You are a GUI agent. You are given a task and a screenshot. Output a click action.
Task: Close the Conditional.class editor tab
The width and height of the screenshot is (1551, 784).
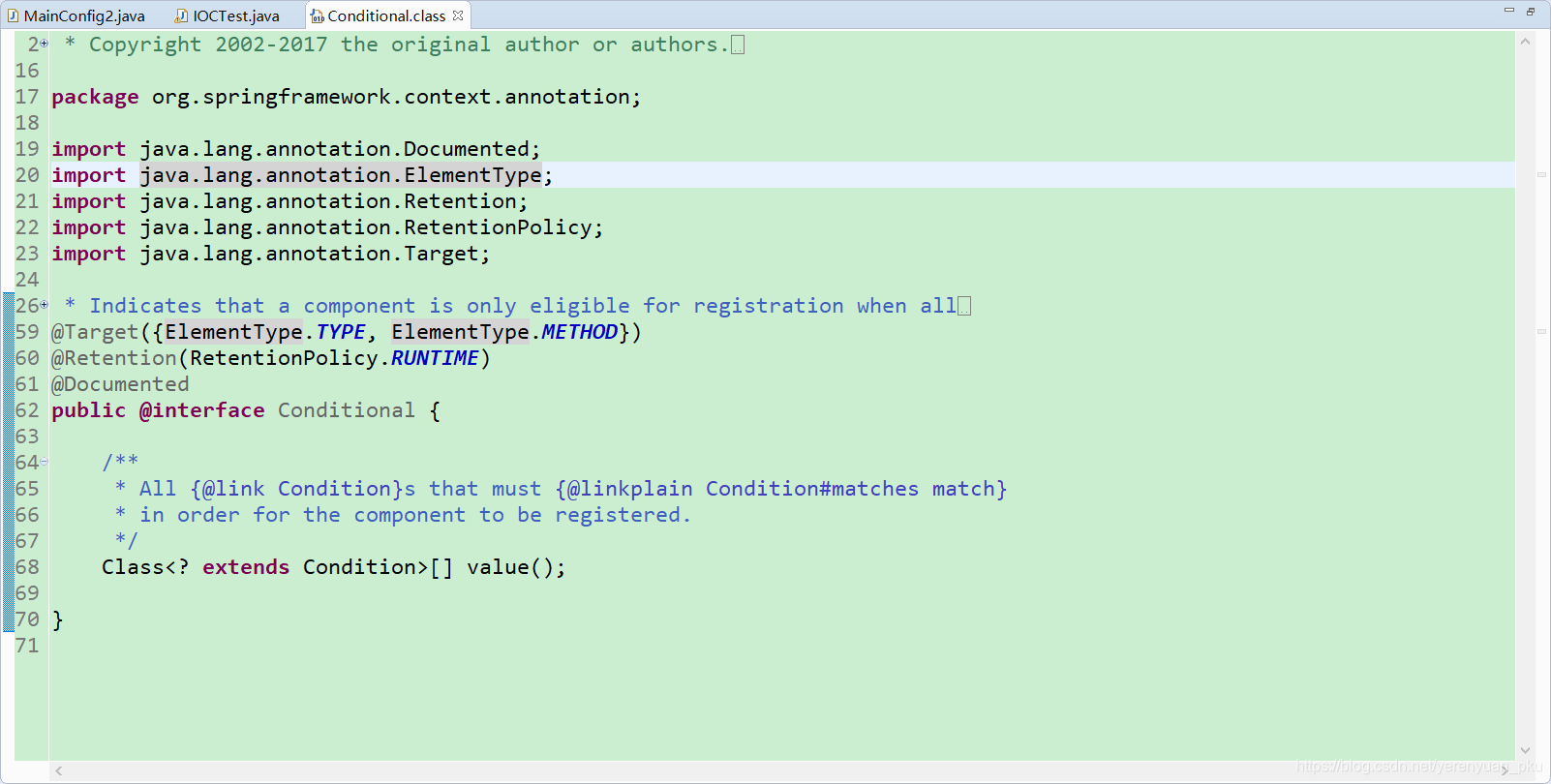(x=458, y=15)
